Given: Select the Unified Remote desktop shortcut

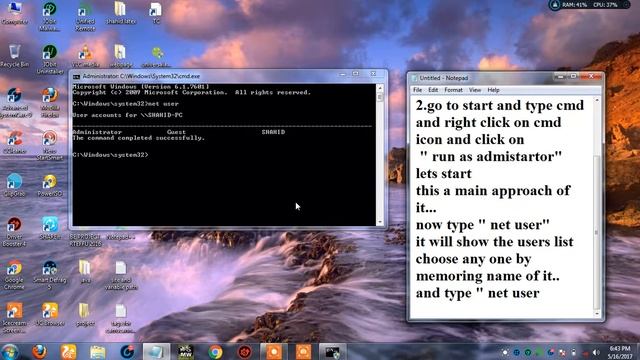Looking at the screenshot, I should [85, 16].
